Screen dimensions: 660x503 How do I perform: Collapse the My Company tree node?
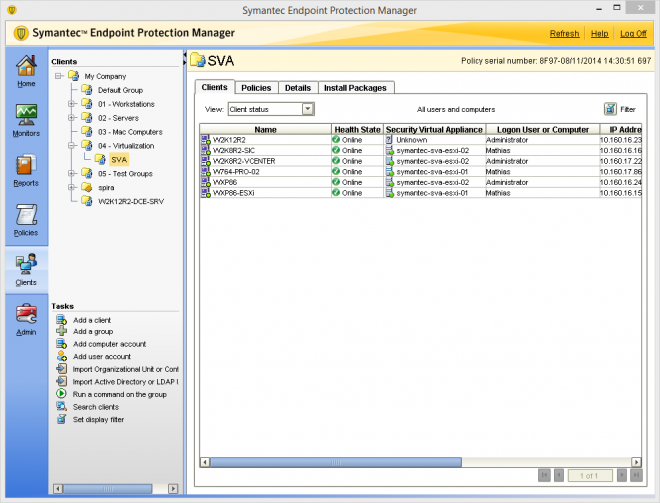(59, 76)
